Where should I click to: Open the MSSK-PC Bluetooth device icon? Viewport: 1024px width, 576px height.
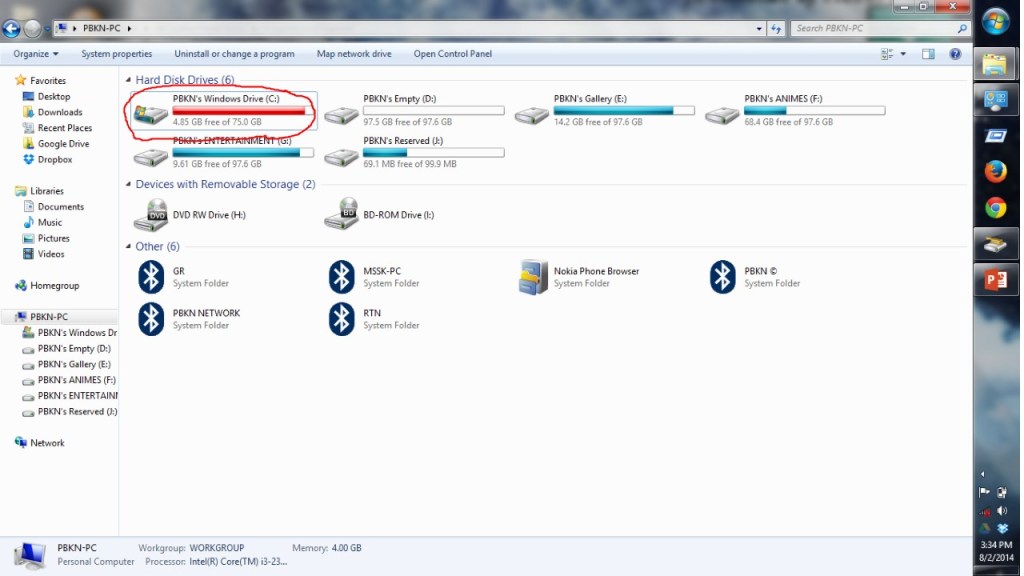(342, 277)
